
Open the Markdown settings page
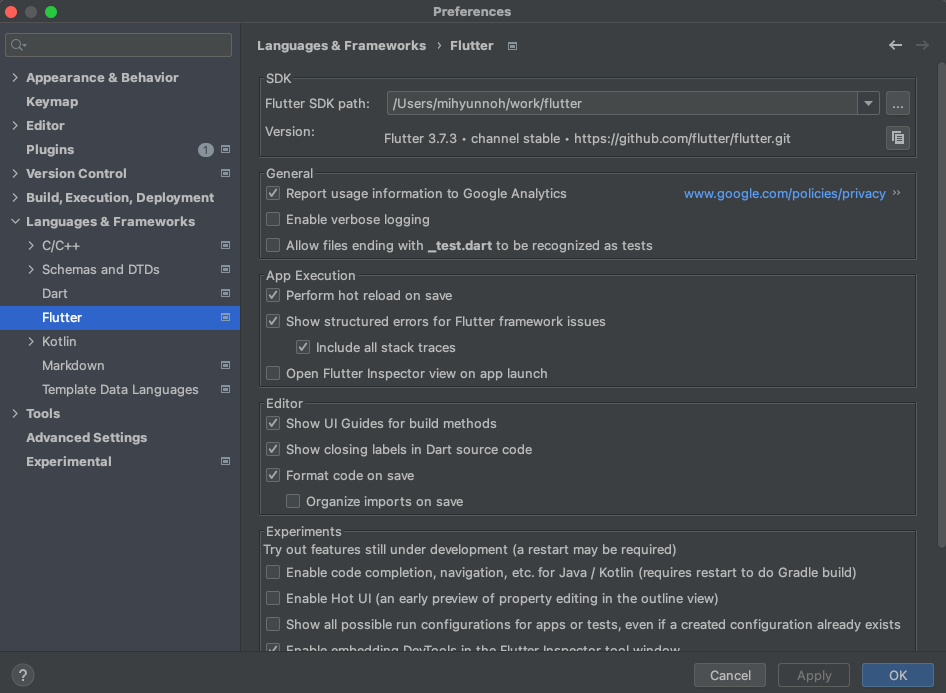pyautogui.click(x=73, y=365)
